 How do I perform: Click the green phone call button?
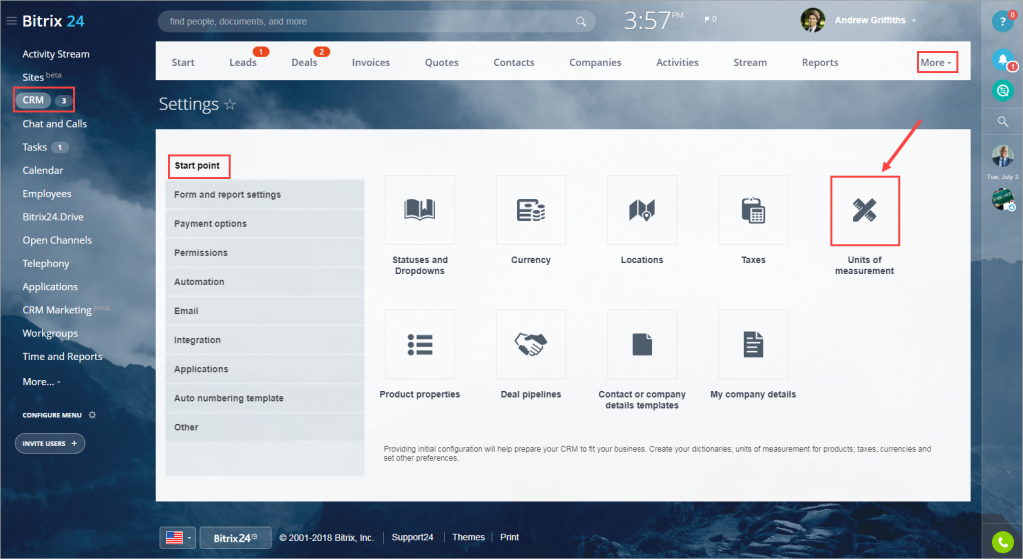[x=1002, y=541]
